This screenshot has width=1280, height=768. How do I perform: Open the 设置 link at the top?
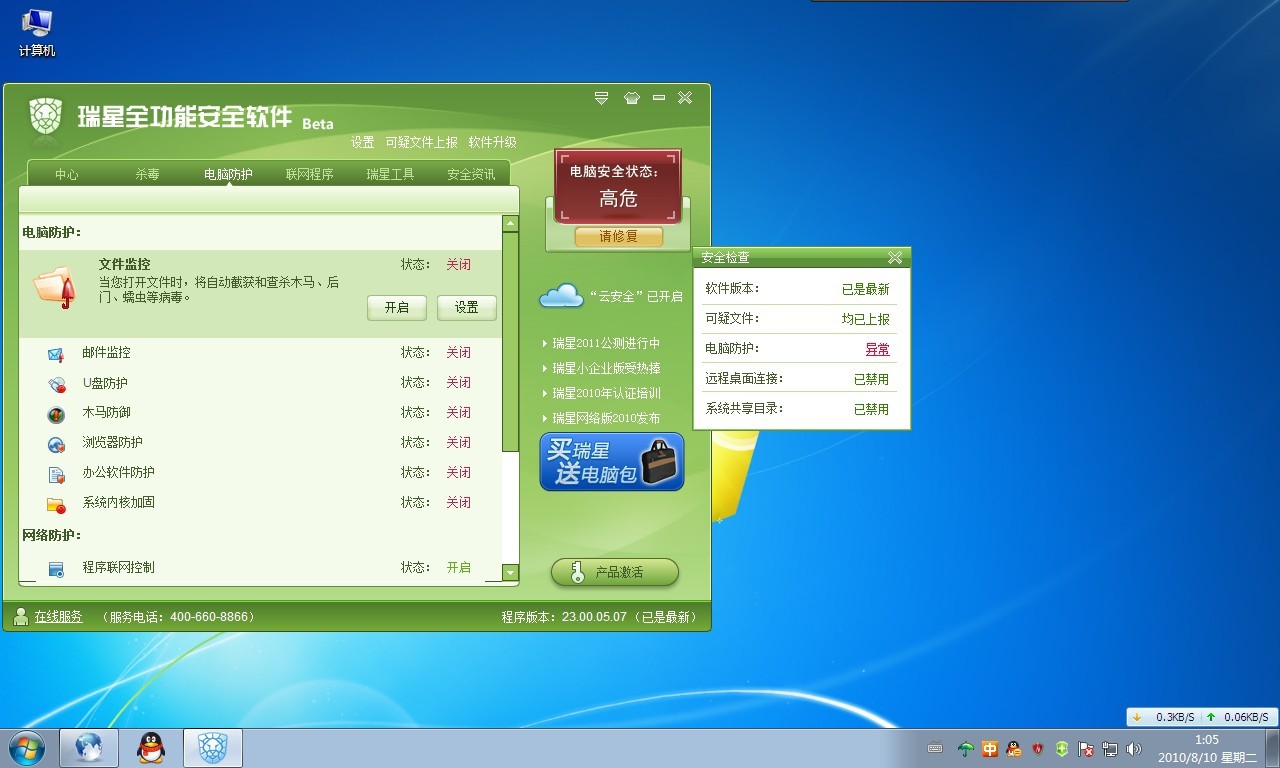tap(362, 143)
